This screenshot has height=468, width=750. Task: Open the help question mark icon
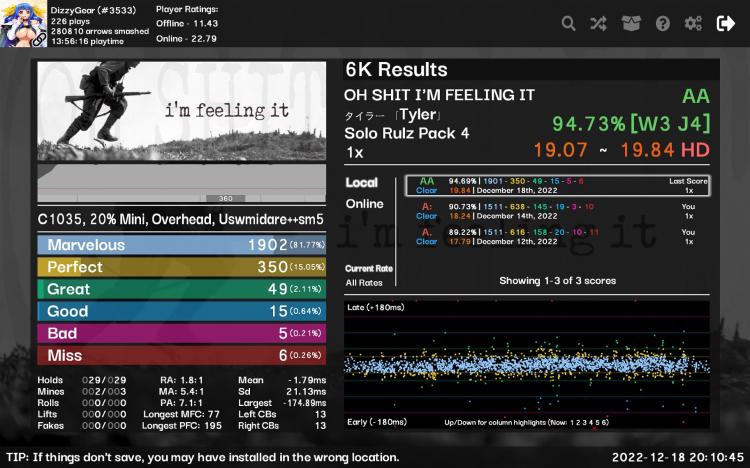click(662, 23)
